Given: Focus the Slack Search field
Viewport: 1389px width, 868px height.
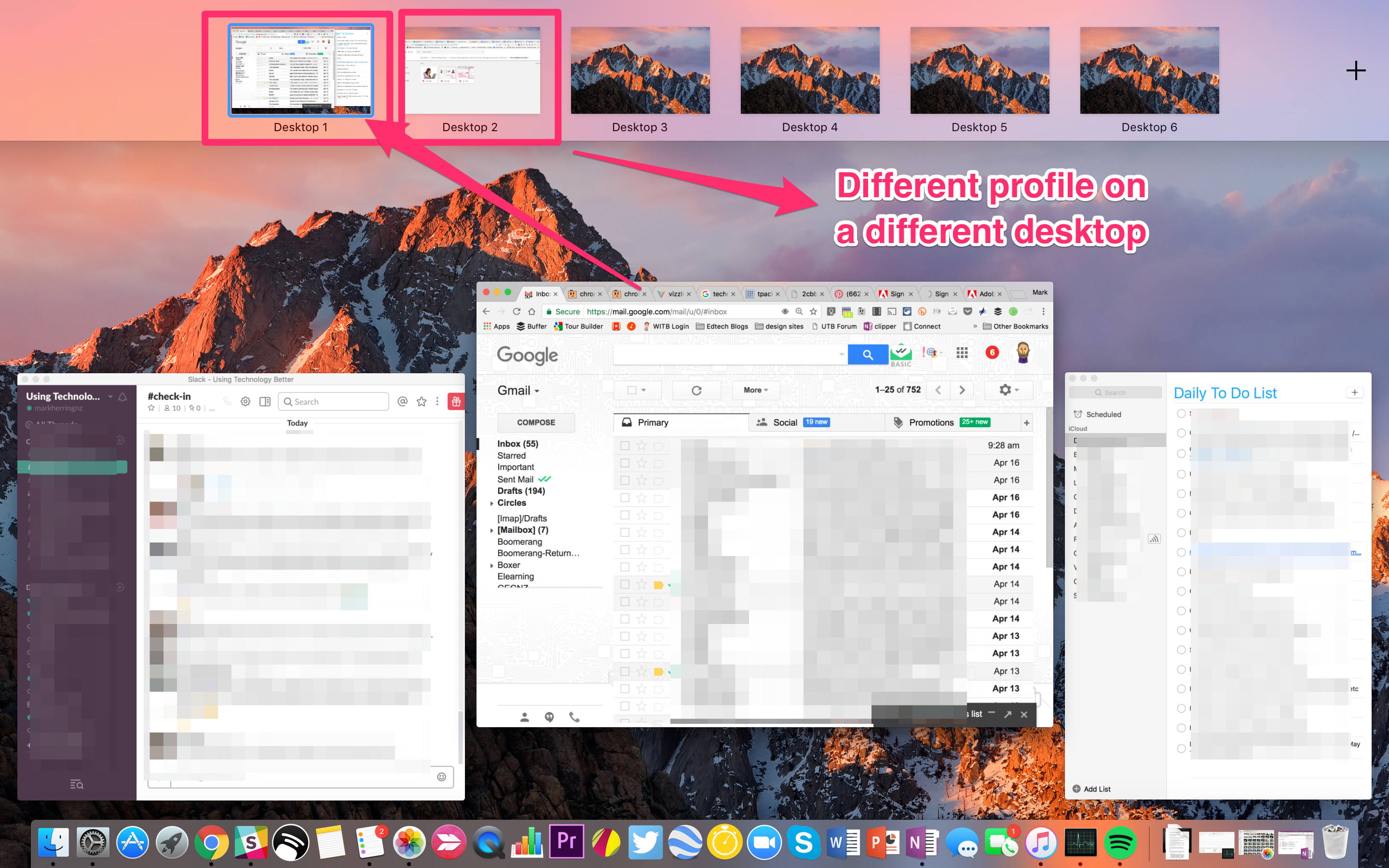Looking at the screenshot, I should pos(333,402).
